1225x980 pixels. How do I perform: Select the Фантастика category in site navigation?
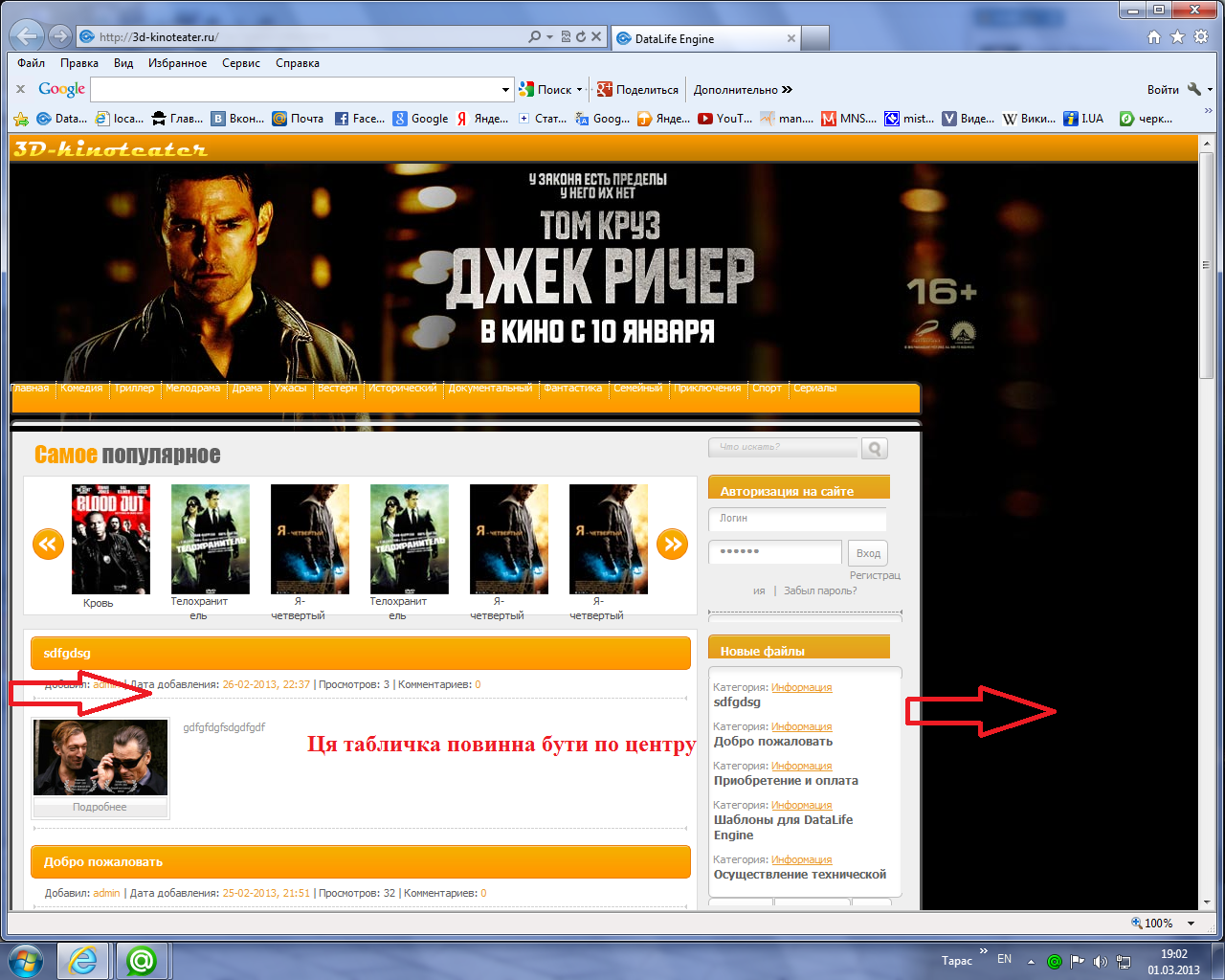(x=573, y=389)
